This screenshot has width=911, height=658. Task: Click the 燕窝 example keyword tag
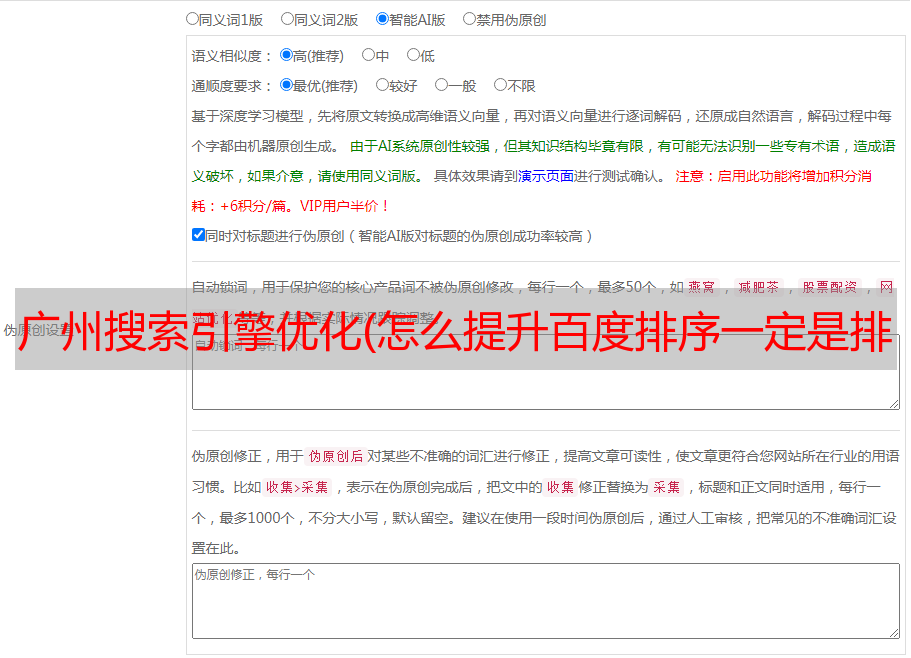(x=701, y=287)
